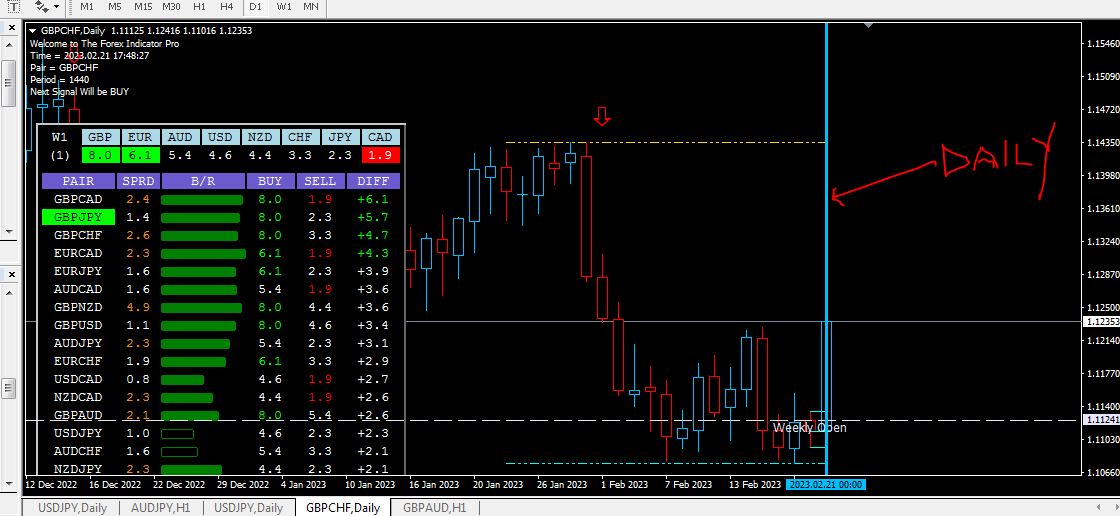Click the NZD currency header cell
This screenshot has height=516, width=1120.
tap(261, 137)
